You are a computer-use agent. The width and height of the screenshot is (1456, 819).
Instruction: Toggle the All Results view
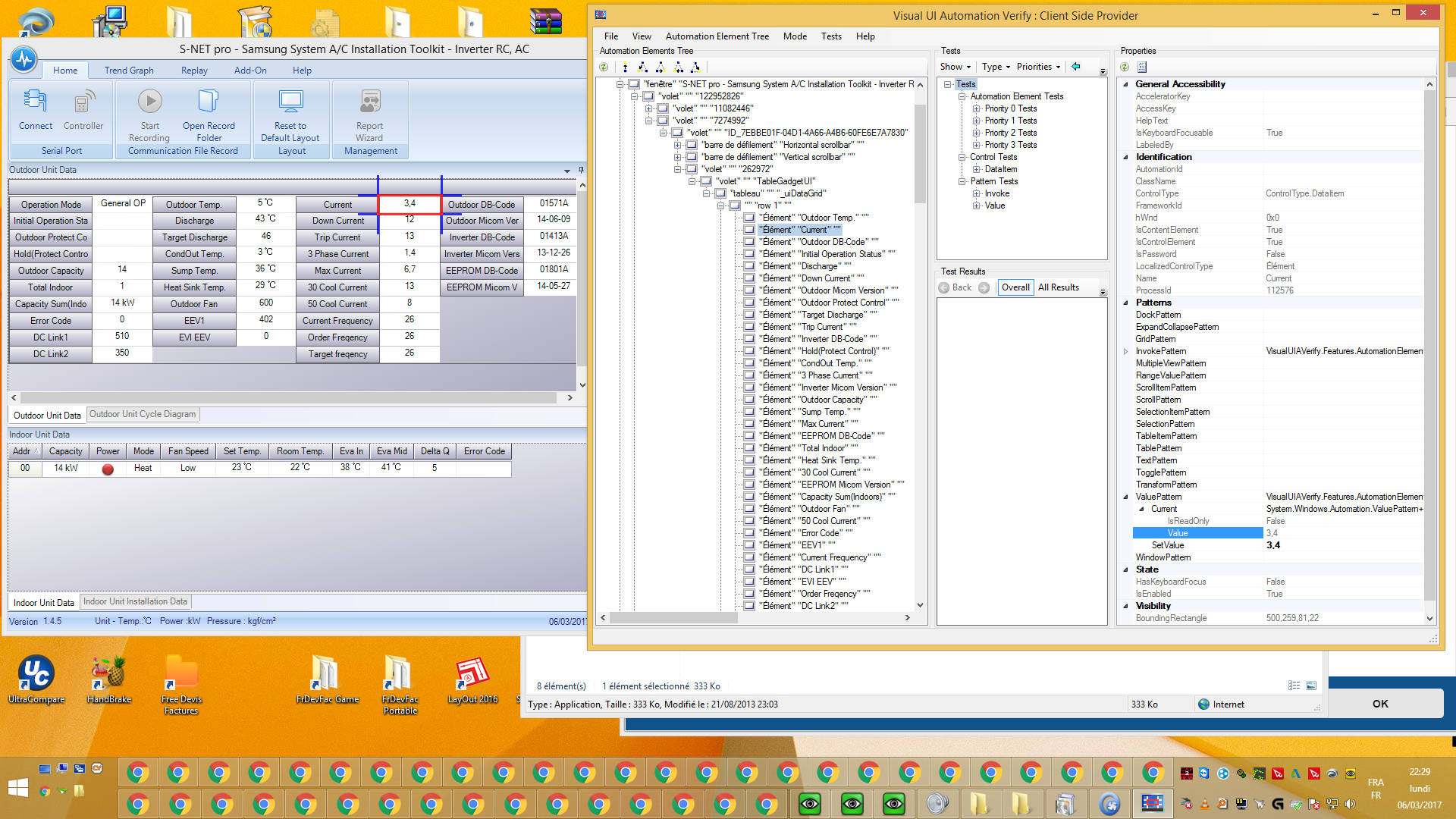[1058, 287]
